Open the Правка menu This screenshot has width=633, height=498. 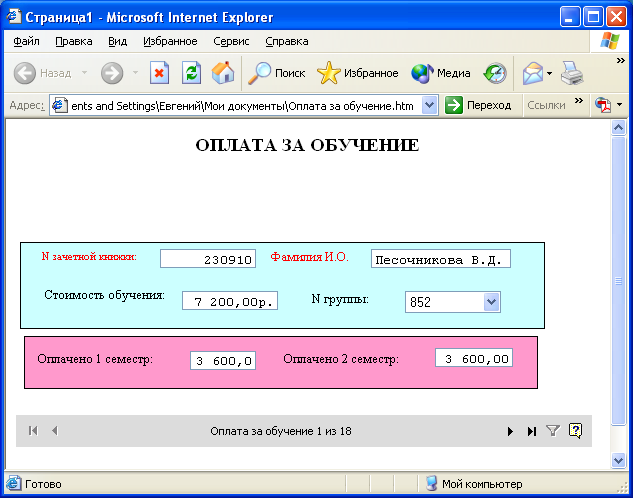tap(73, 41)
